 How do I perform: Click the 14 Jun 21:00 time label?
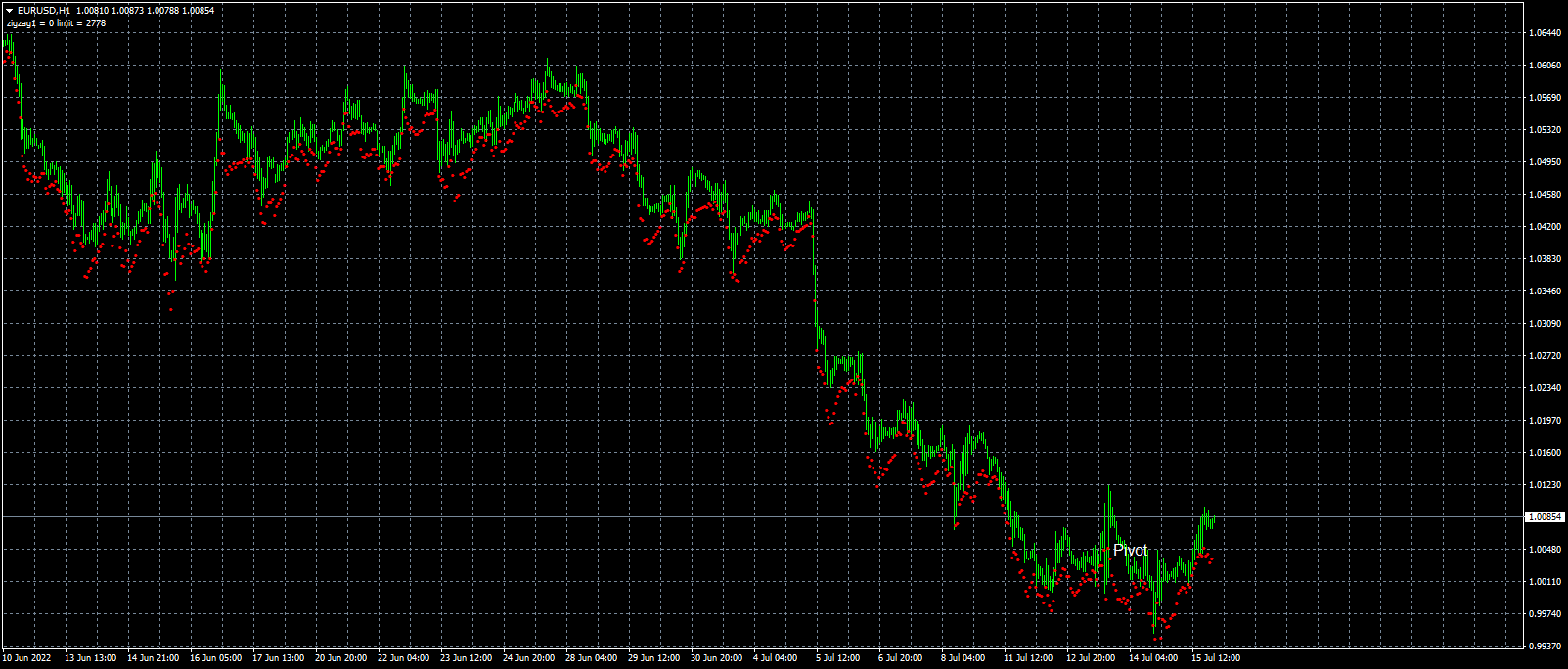pyautogui.click(x=153, y=657)
